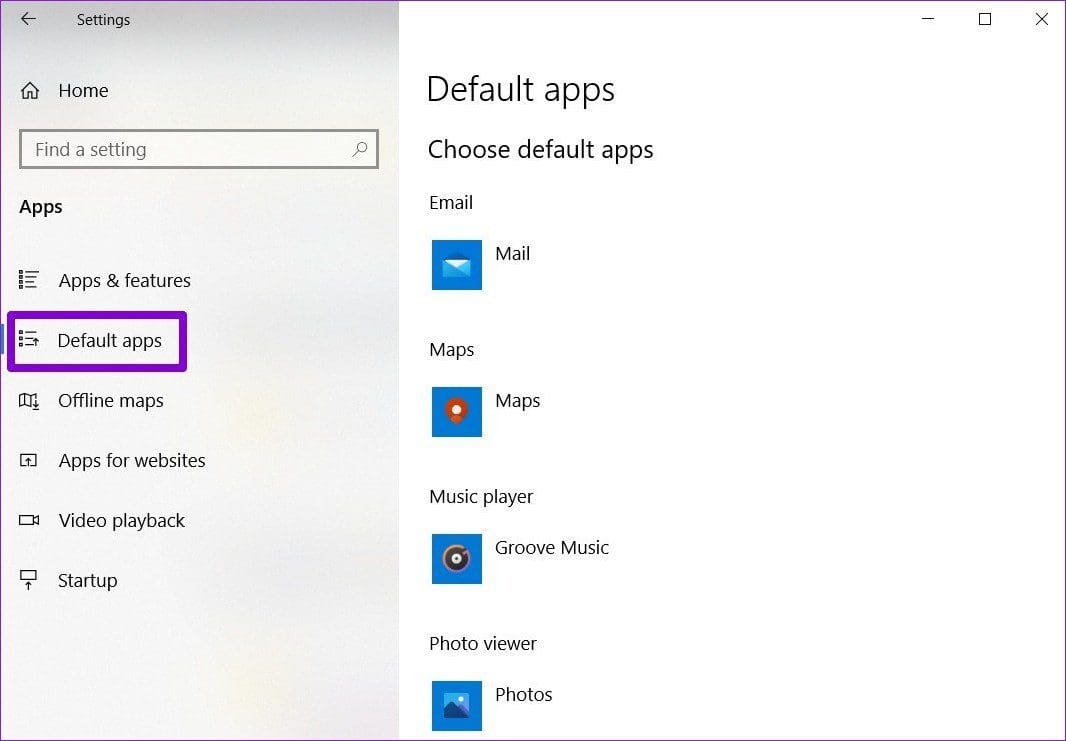1066x741 pixels.
Task: Click the Photos app icon tile
Action: coord(457,706)
